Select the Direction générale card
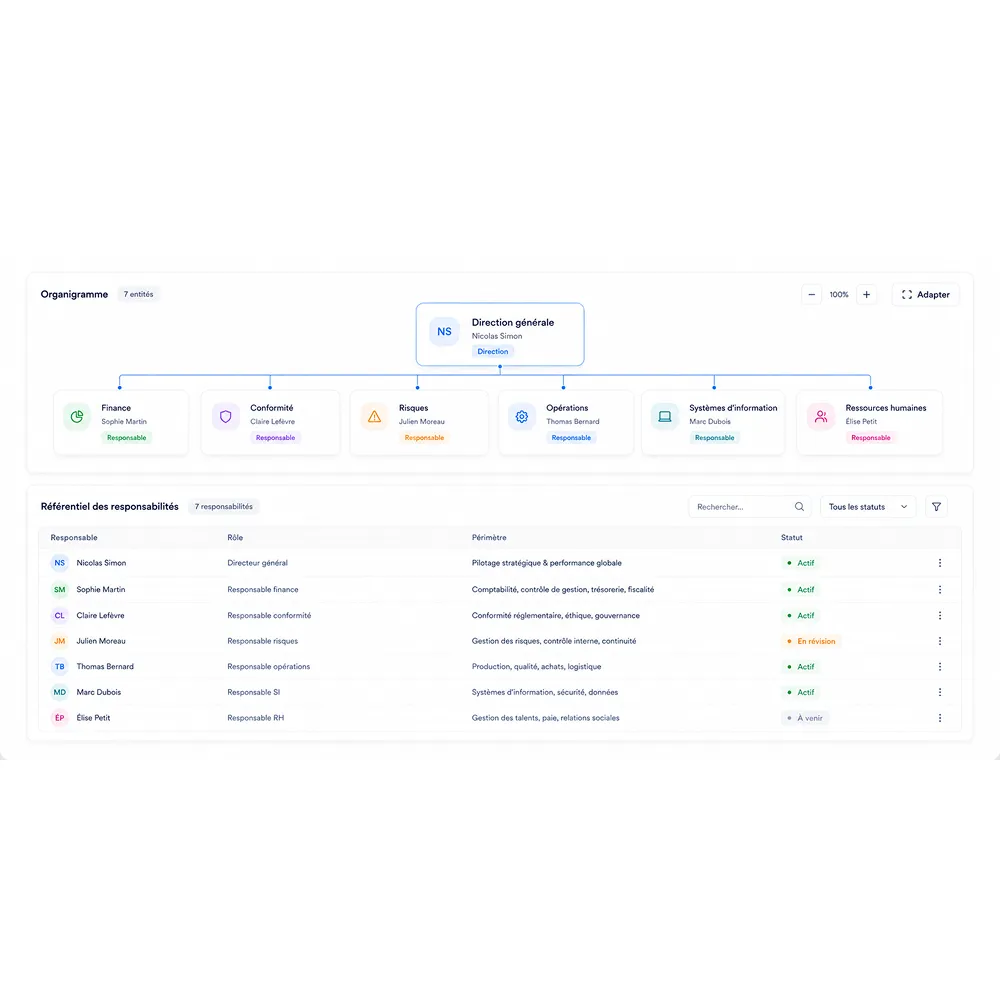The width and height of the screenshot is (1000, 1000). tap(500, 334)
